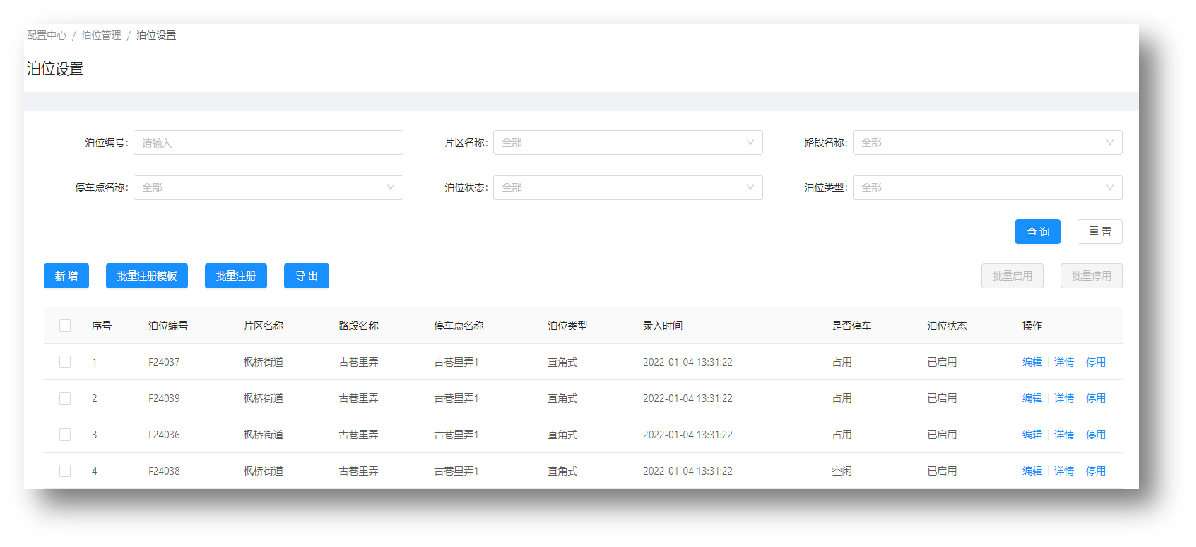Select the checkbox for row F24038
The height and width of the screenshot is (547, 1196).
click(65, 471)
